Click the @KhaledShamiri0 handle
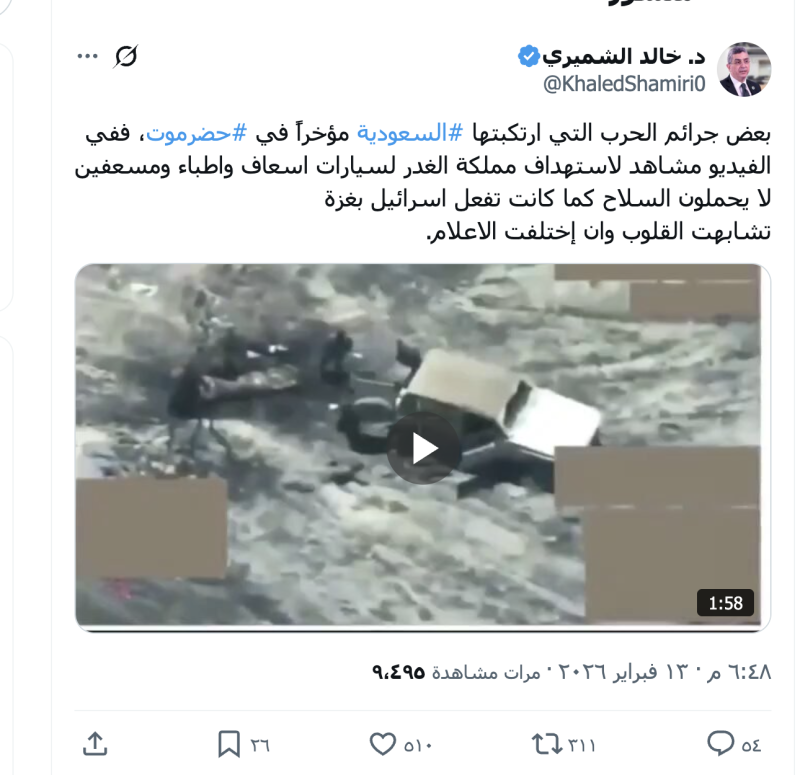The image size is (800, 775). coord(624,84)
